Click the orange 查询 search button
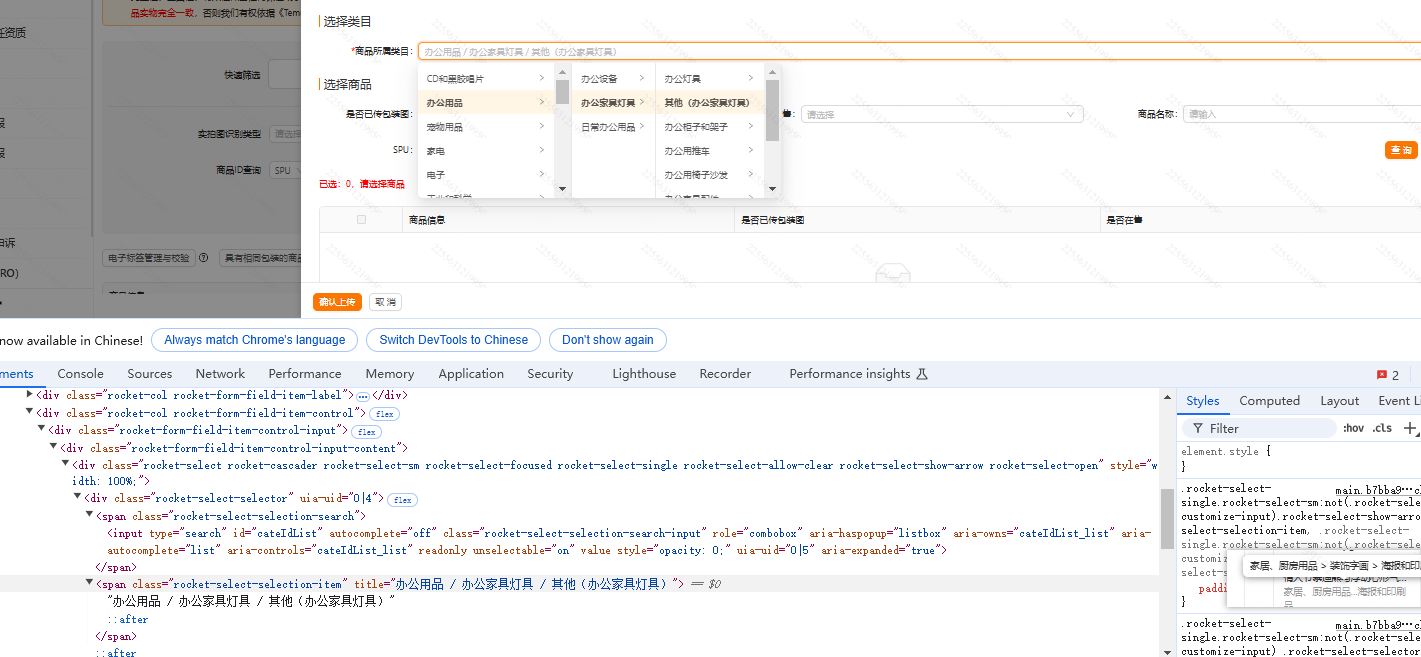This screenshot has height=657, width=1421. pos(1401,150)
